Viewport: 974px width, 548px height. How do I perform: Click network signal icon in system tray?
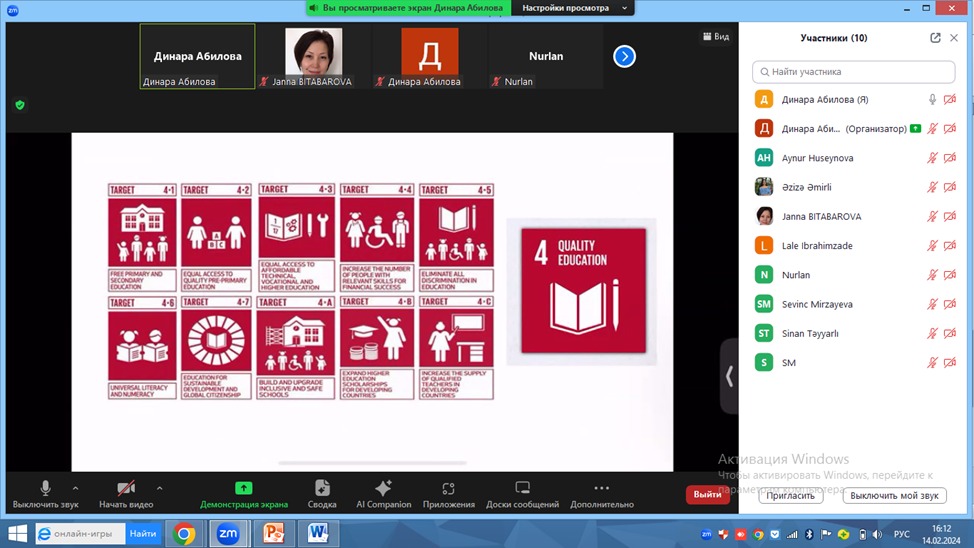pyautogui.click(x=792, y=534)
